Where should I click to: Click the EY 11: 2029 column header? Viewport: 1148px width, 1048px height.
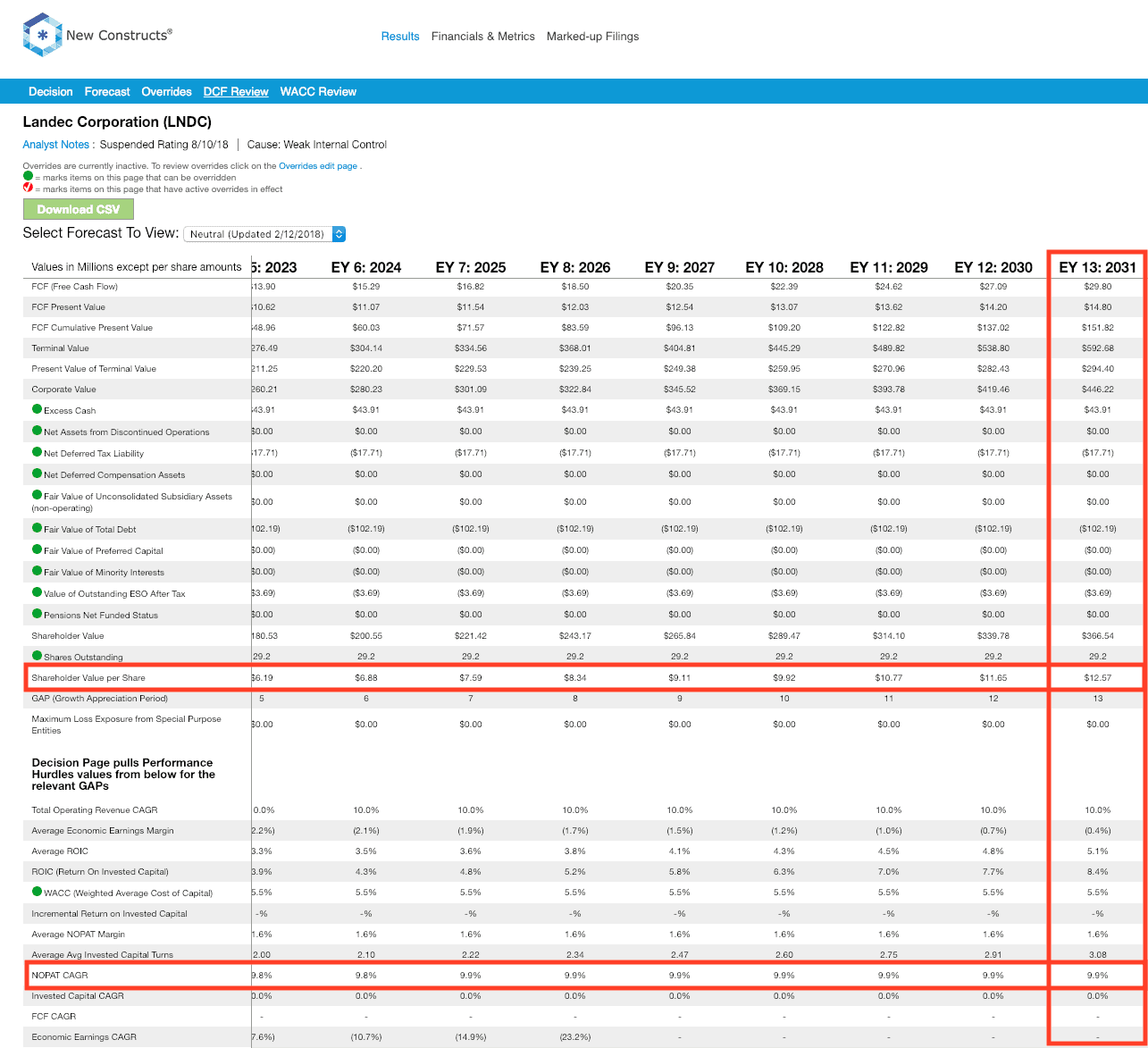coord(889,267)
